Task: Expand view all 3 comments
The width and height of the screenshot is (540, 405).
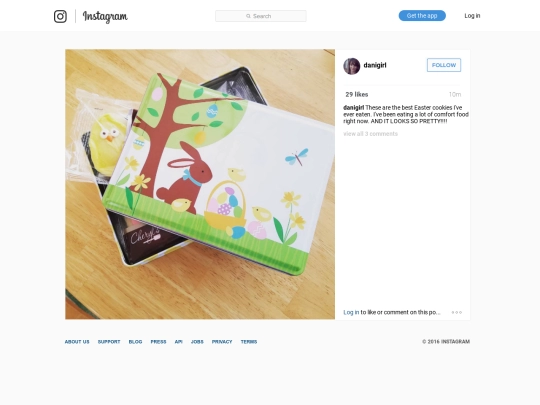Action: point(371,134)
